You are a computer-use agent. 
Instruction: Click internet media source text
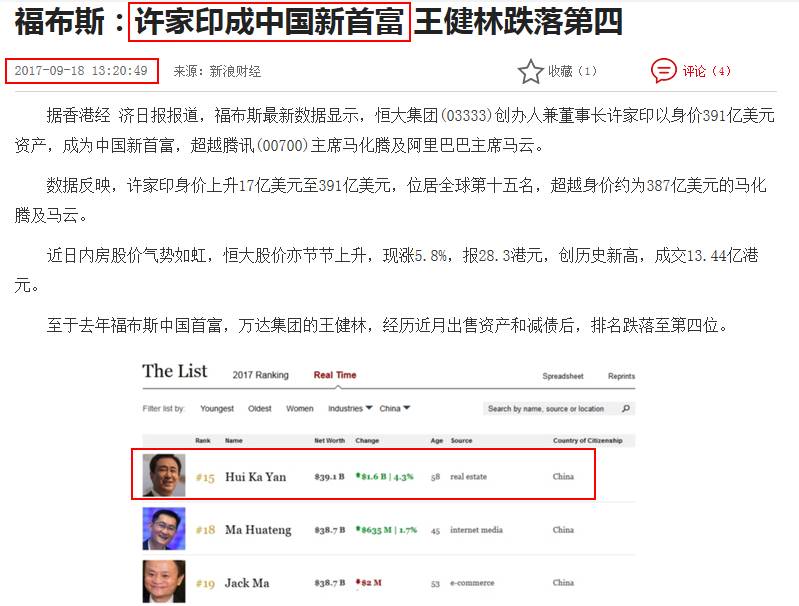[476, 530]
